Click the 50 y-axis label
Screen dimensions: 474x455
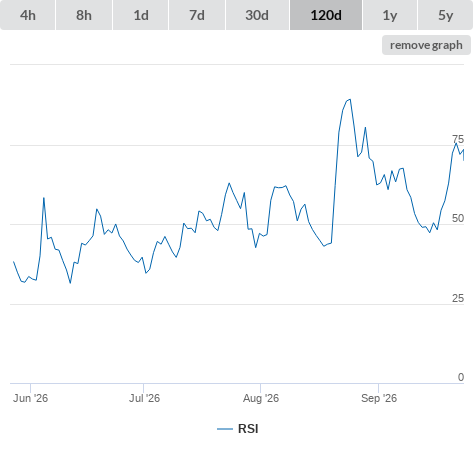click(x=458, y=218)
